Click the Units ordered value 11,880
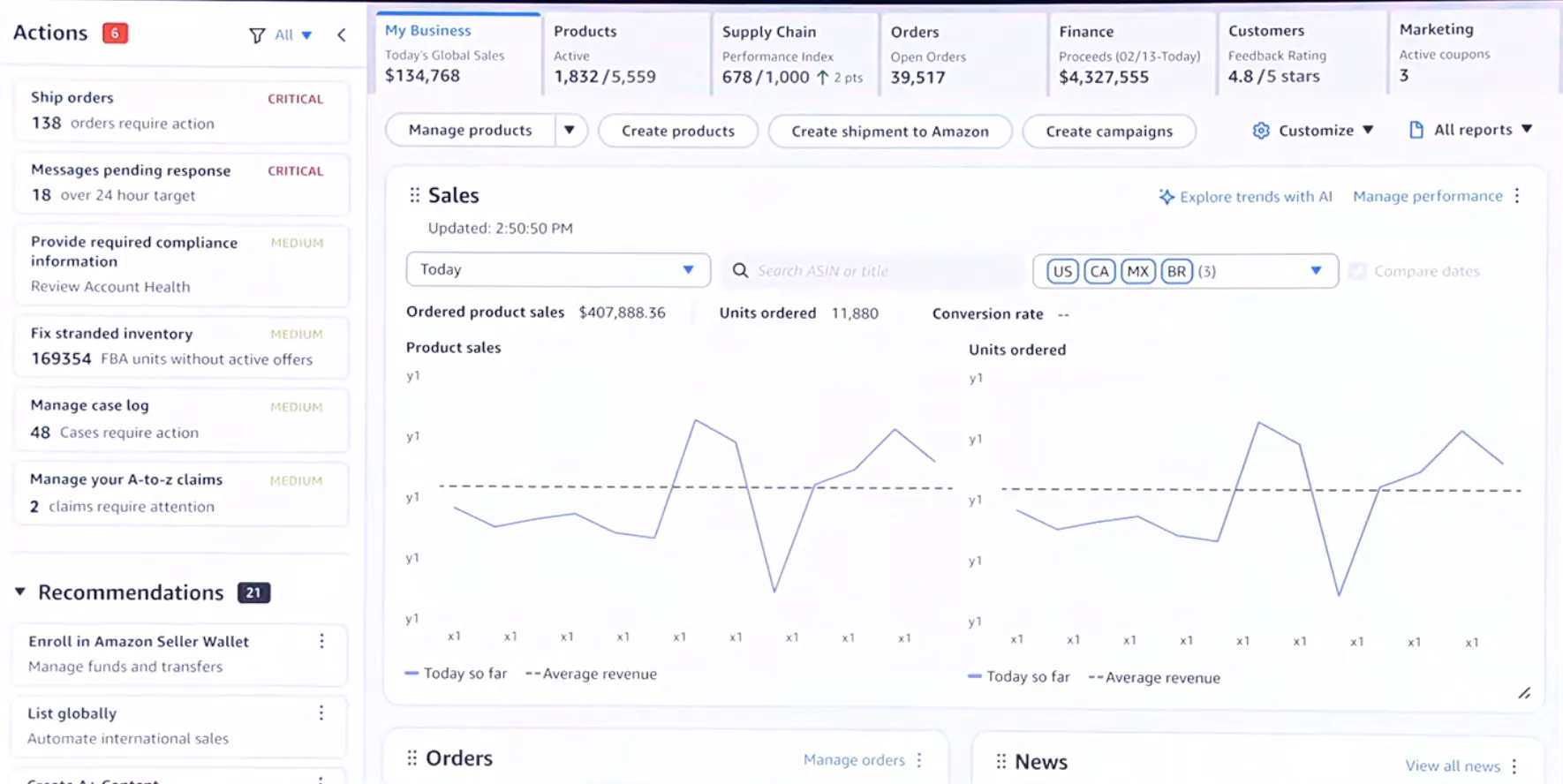This screenshot has width=1563, height=784. [855, 313]
